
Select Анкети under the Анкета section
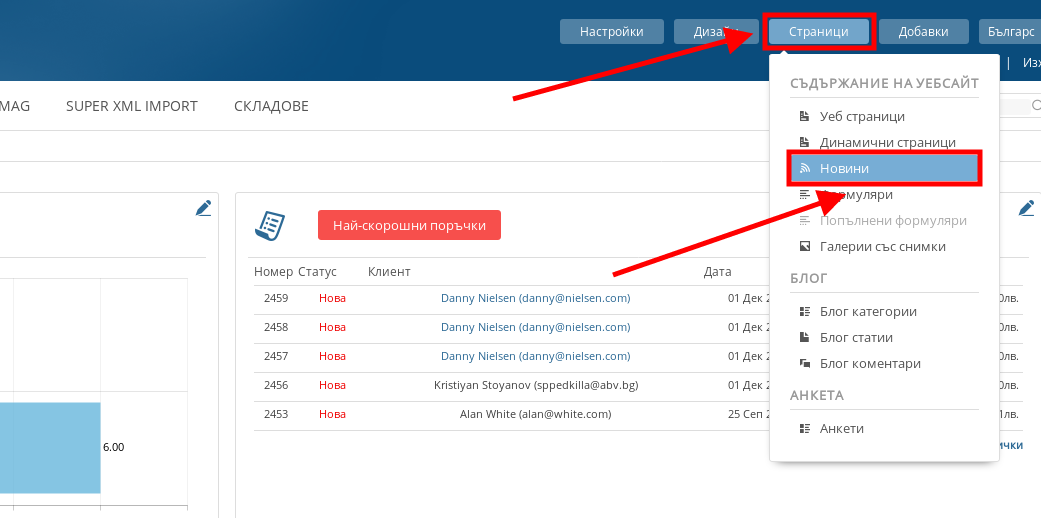coord(841,429)
